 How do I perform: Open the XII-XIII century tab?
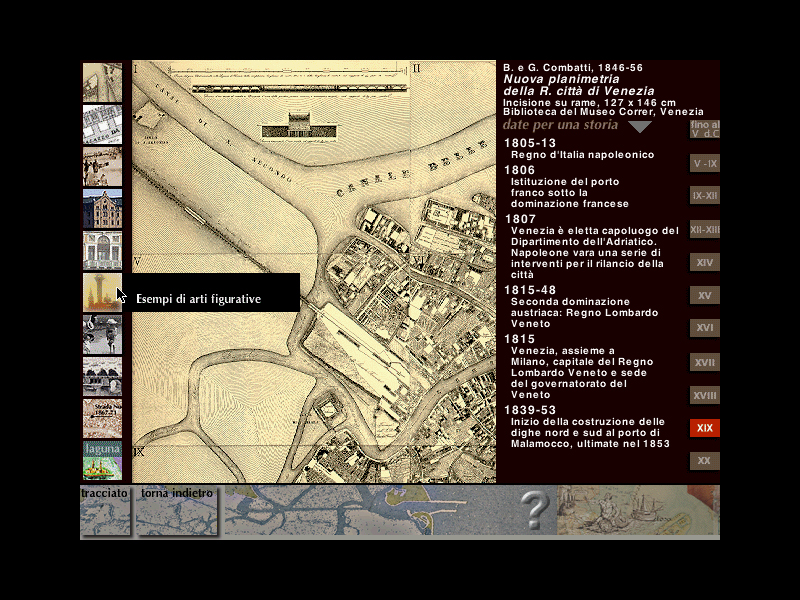coord(705,230)
